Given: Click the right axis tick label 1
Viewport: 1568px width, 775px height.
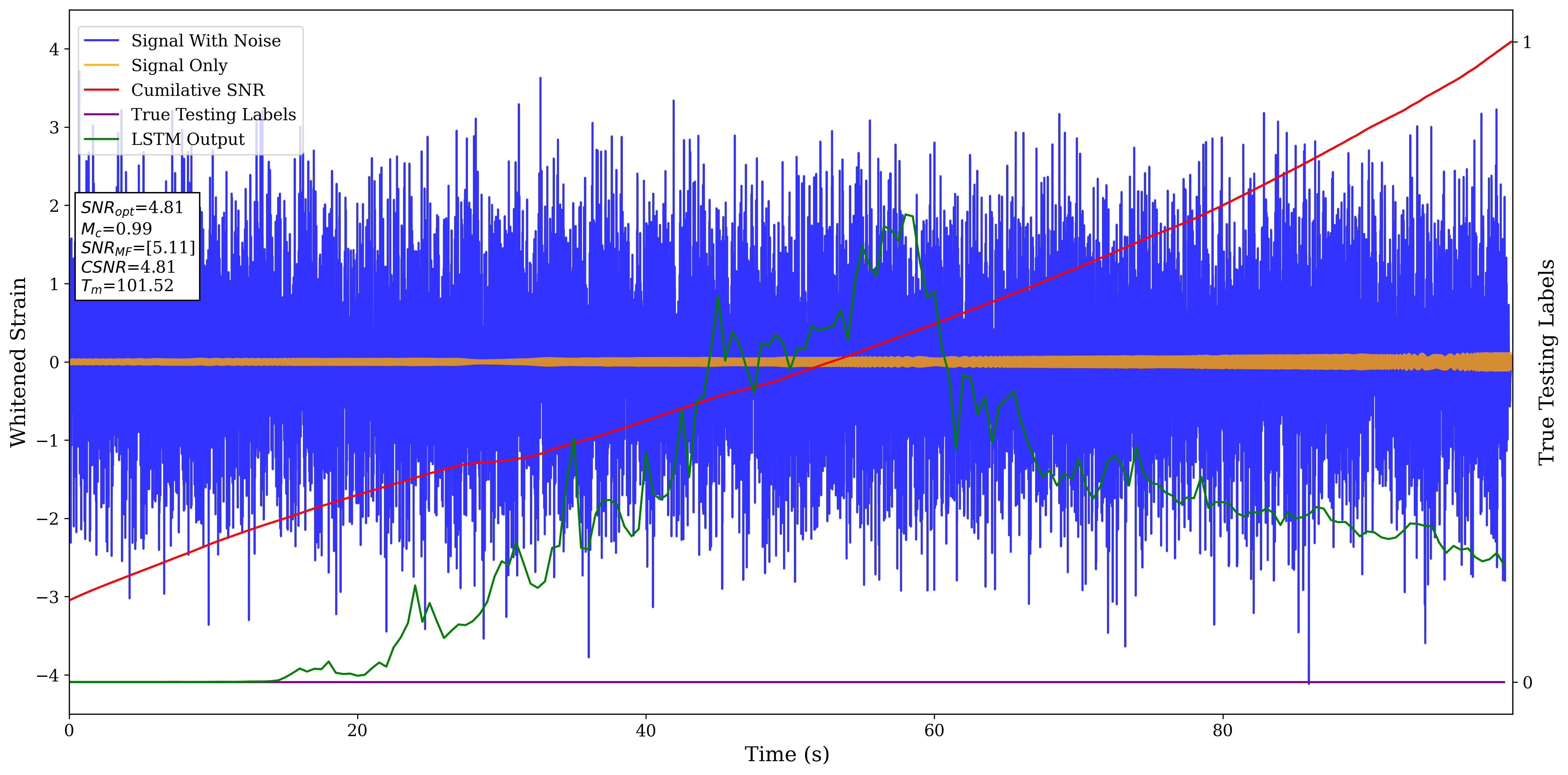Looking at the screenshot, I should (x=1527, y=42).
